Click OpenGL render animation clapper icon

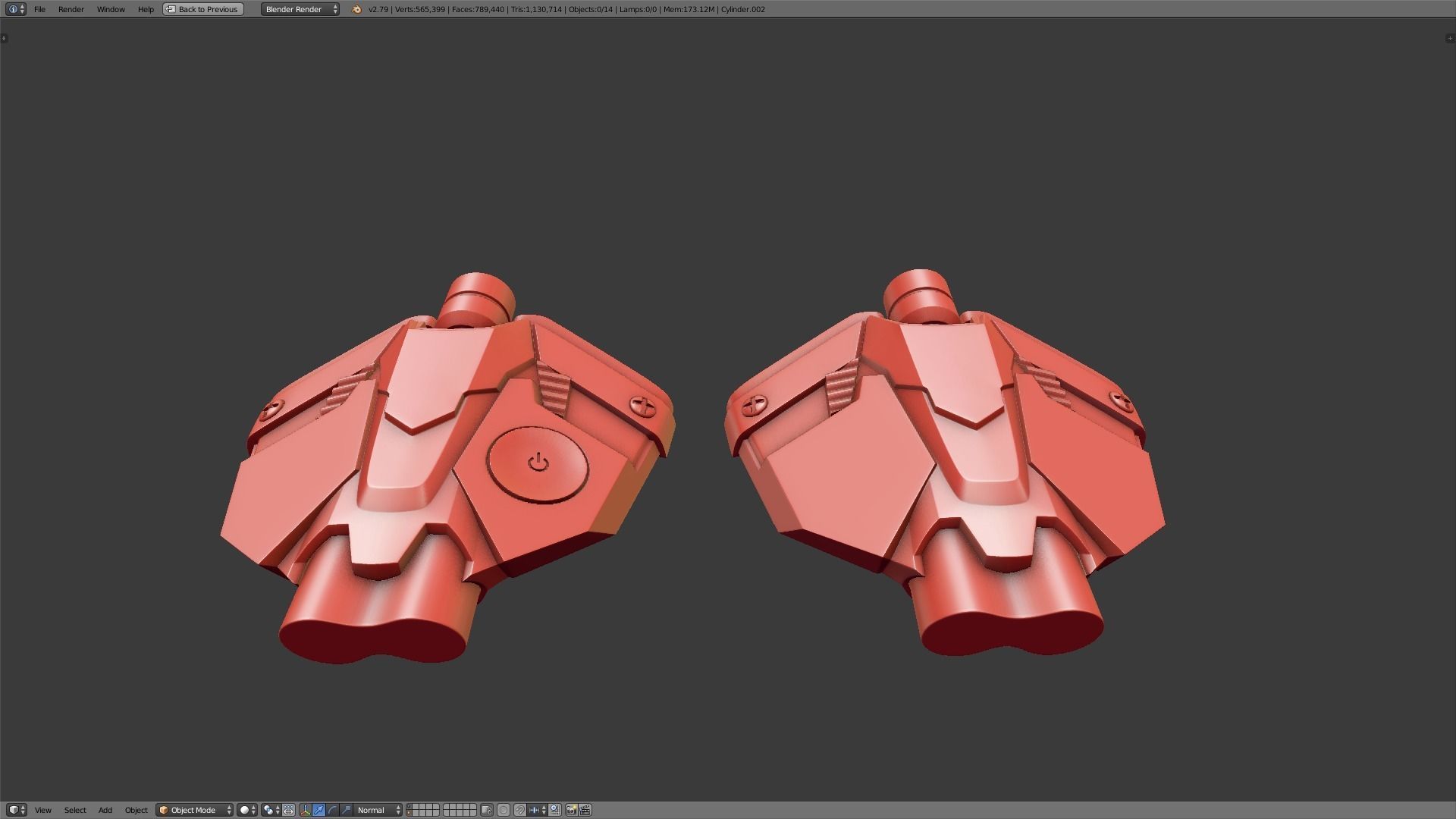(x=585, y=810)
